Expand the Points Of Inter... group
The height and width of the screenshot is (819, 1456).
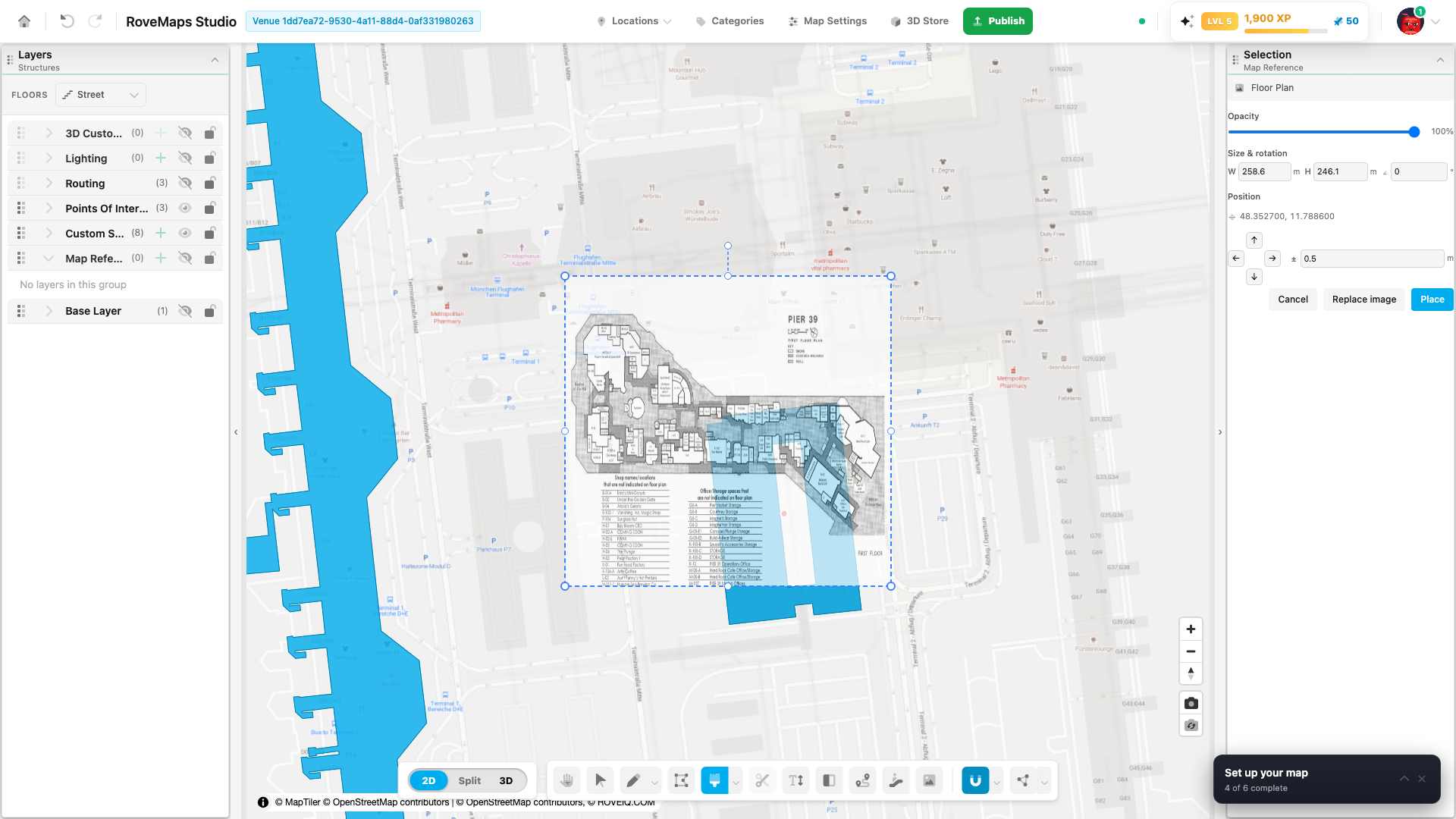click(x=49, y=208)
